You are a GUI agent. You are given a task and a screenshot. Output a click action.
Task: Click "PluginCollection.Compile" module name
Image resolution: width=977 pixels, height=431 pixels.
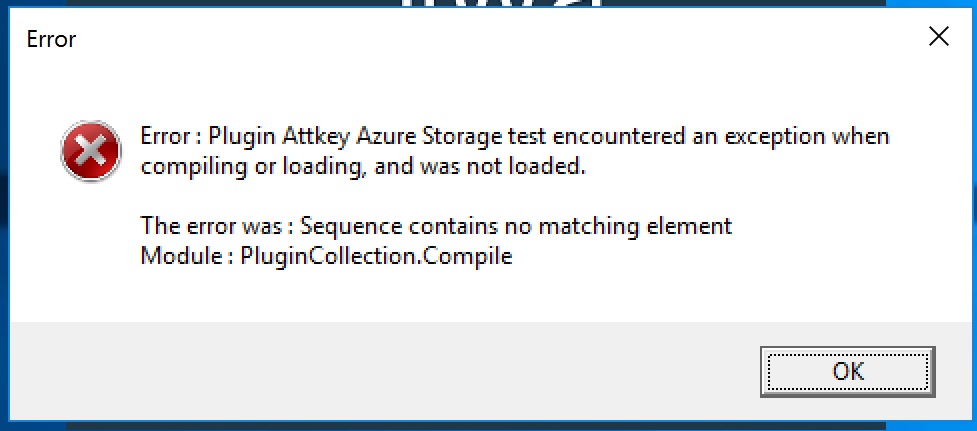point(376,256)
